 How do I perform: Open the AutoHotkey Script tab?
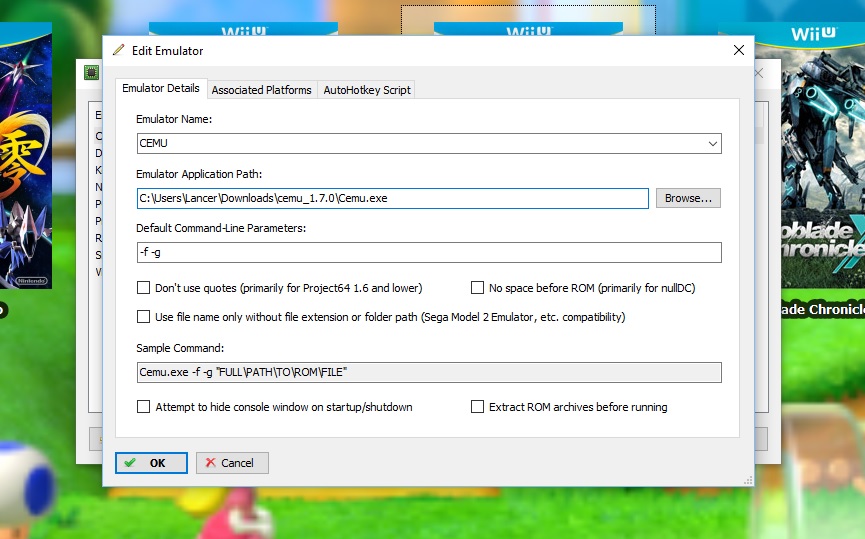pyautogui.click(x=367, y=90)
